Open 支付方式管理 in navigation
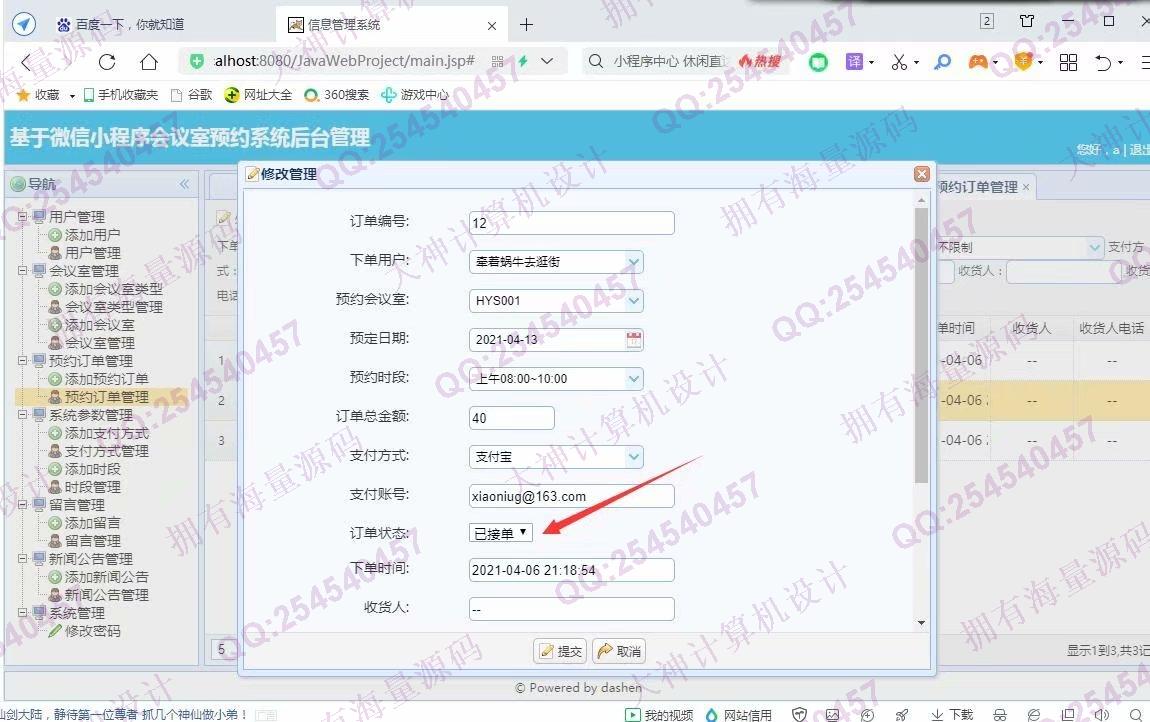The width and height of the screenshot is (1150, 722). coord(99,451)
